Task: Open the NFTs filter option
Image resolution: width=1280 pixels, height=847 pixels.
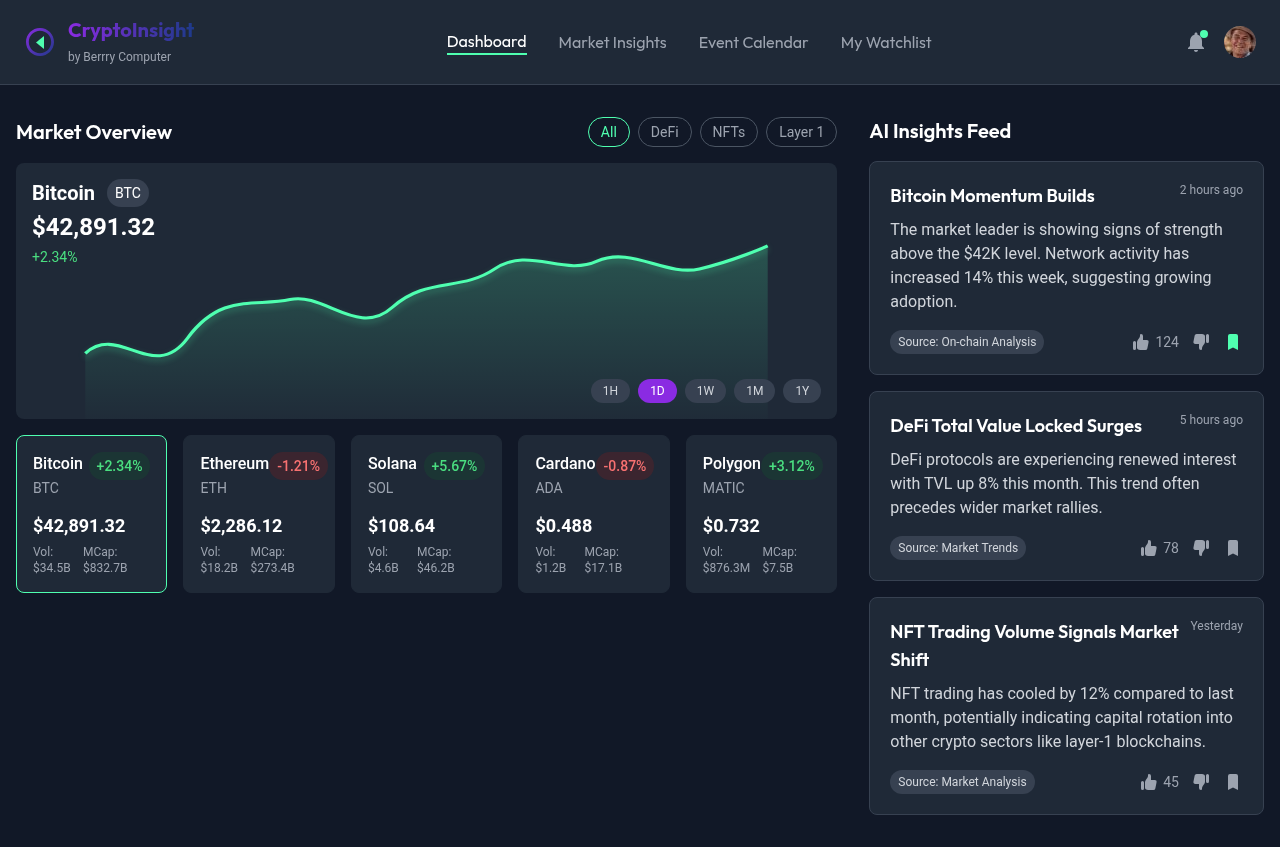Action: coord(728,131)
